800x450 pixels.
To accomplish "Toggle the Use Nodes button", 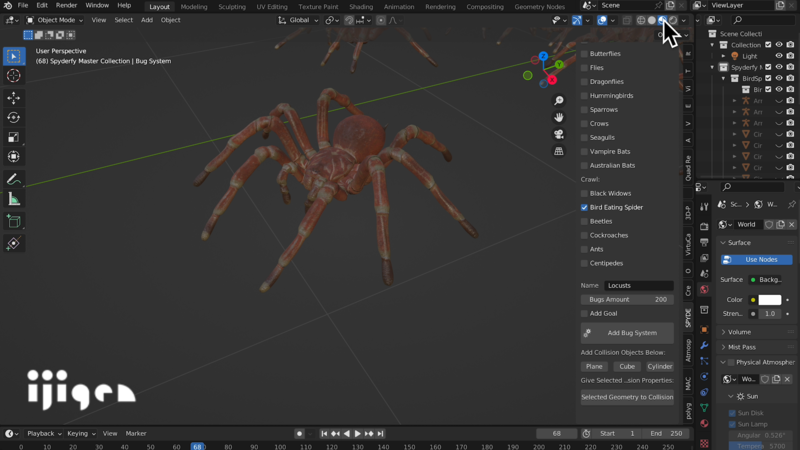I will 757,260.
